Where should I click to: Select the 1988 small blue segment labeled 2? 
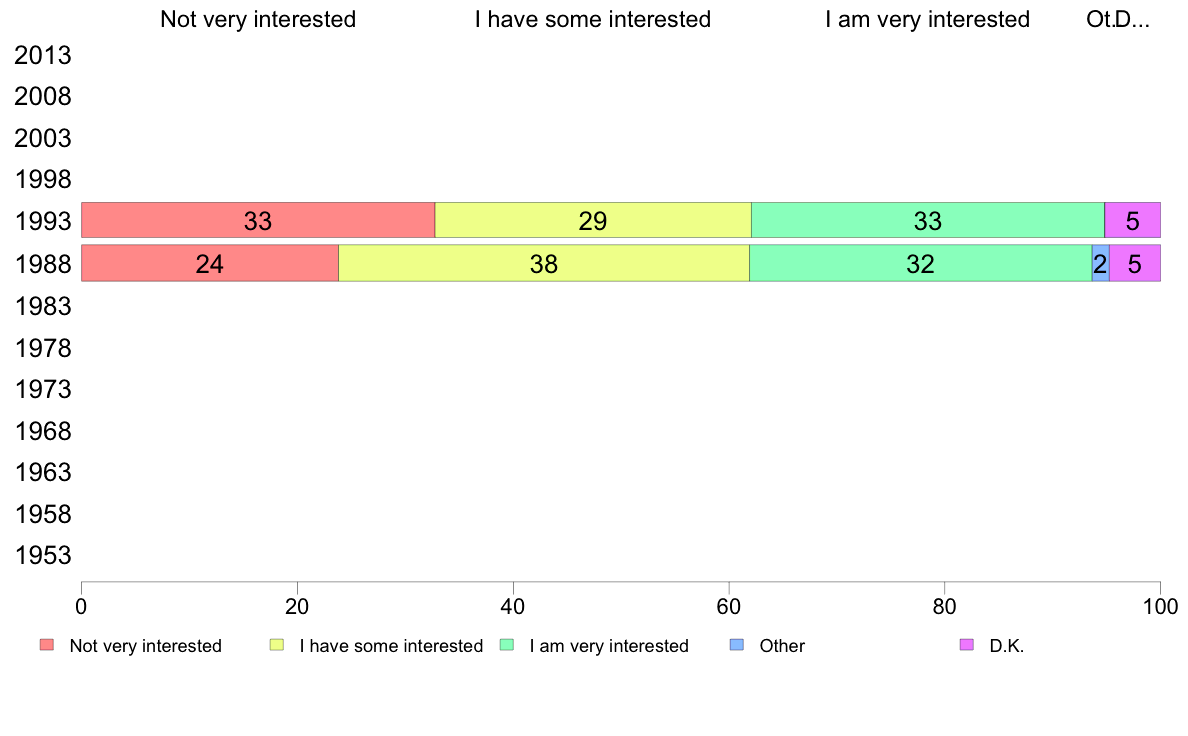(x=1101, y=263)
